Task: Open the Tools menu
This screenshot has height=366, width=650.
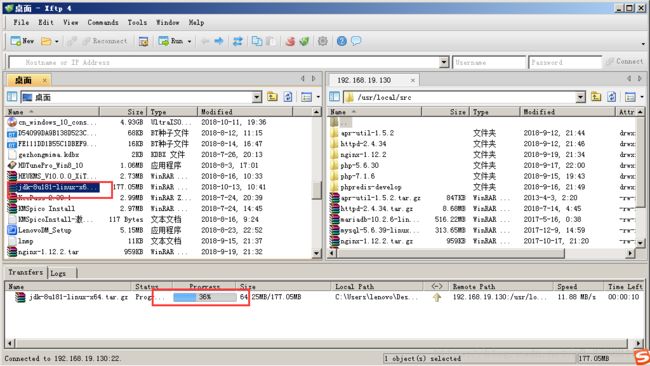Action: (x=137, y=22)
